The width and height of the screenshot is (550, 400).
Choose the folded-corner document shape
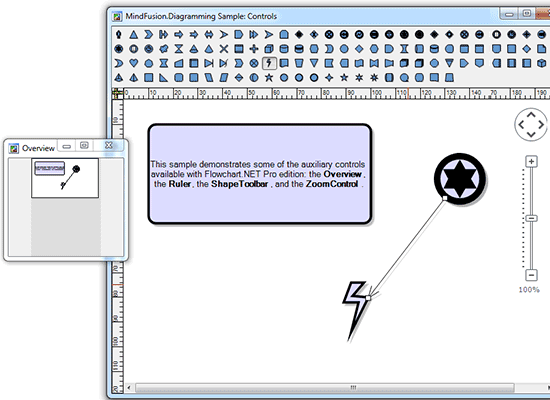[542, 49]
